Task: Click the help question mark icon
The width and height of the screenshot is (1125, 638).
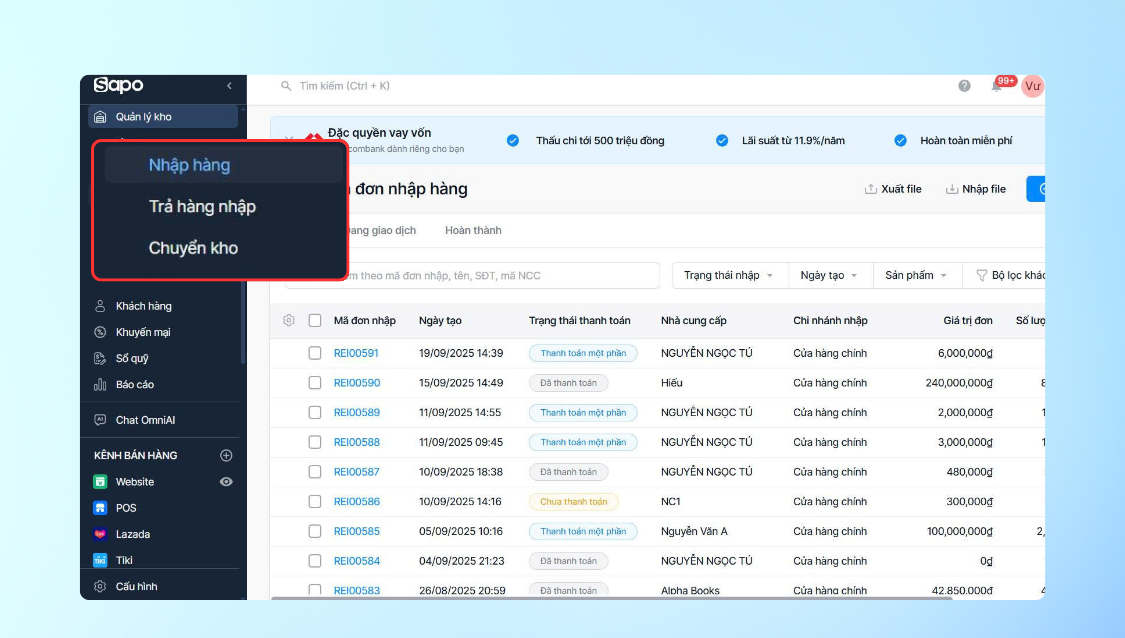Action: coord(964,86)
